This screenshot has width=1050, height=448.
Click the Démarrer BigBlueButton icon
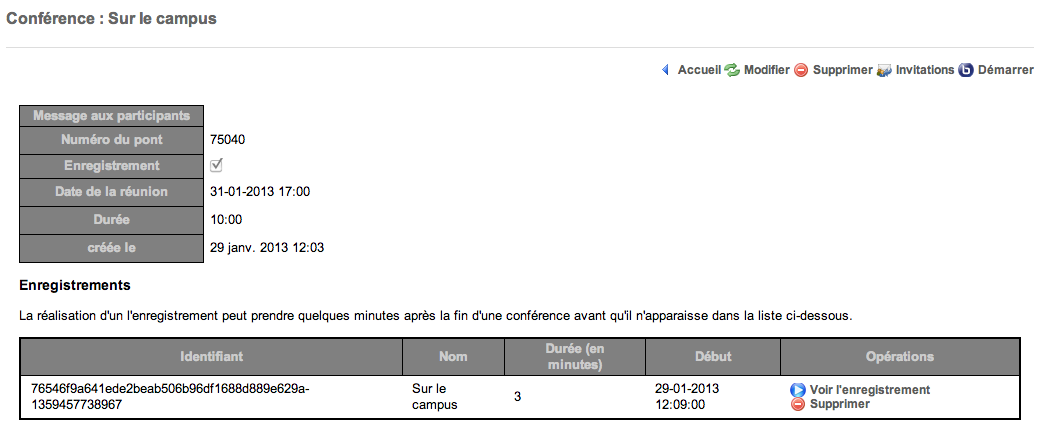966,71
